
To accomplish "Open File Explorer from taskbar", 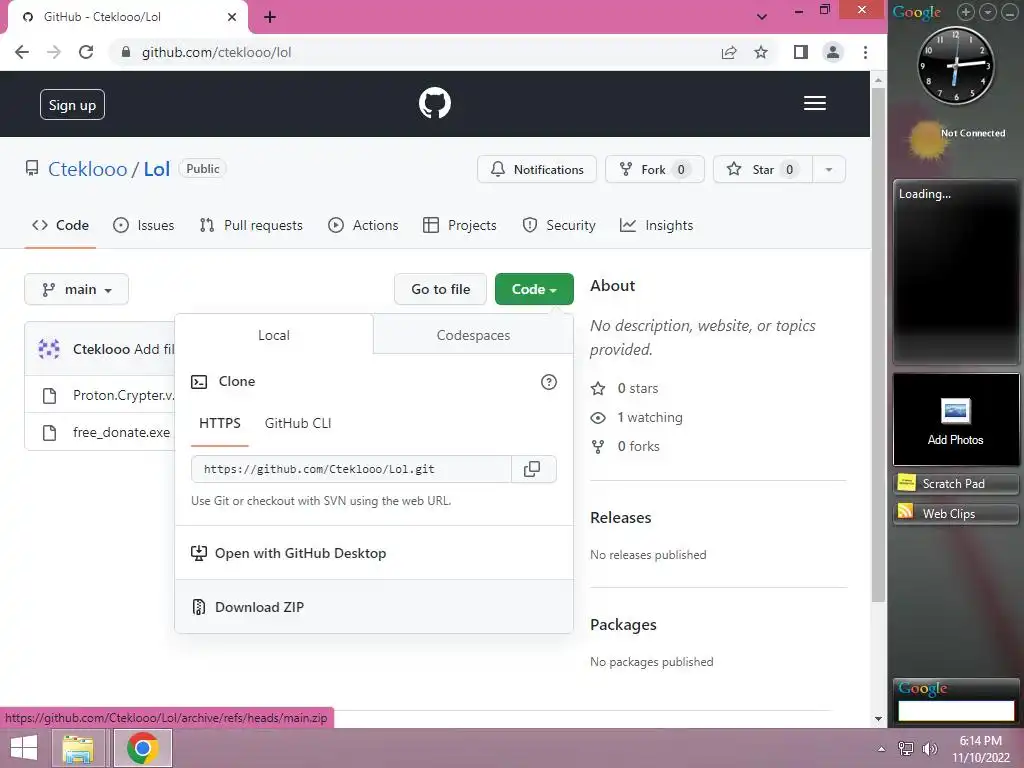I will [78, 748].
